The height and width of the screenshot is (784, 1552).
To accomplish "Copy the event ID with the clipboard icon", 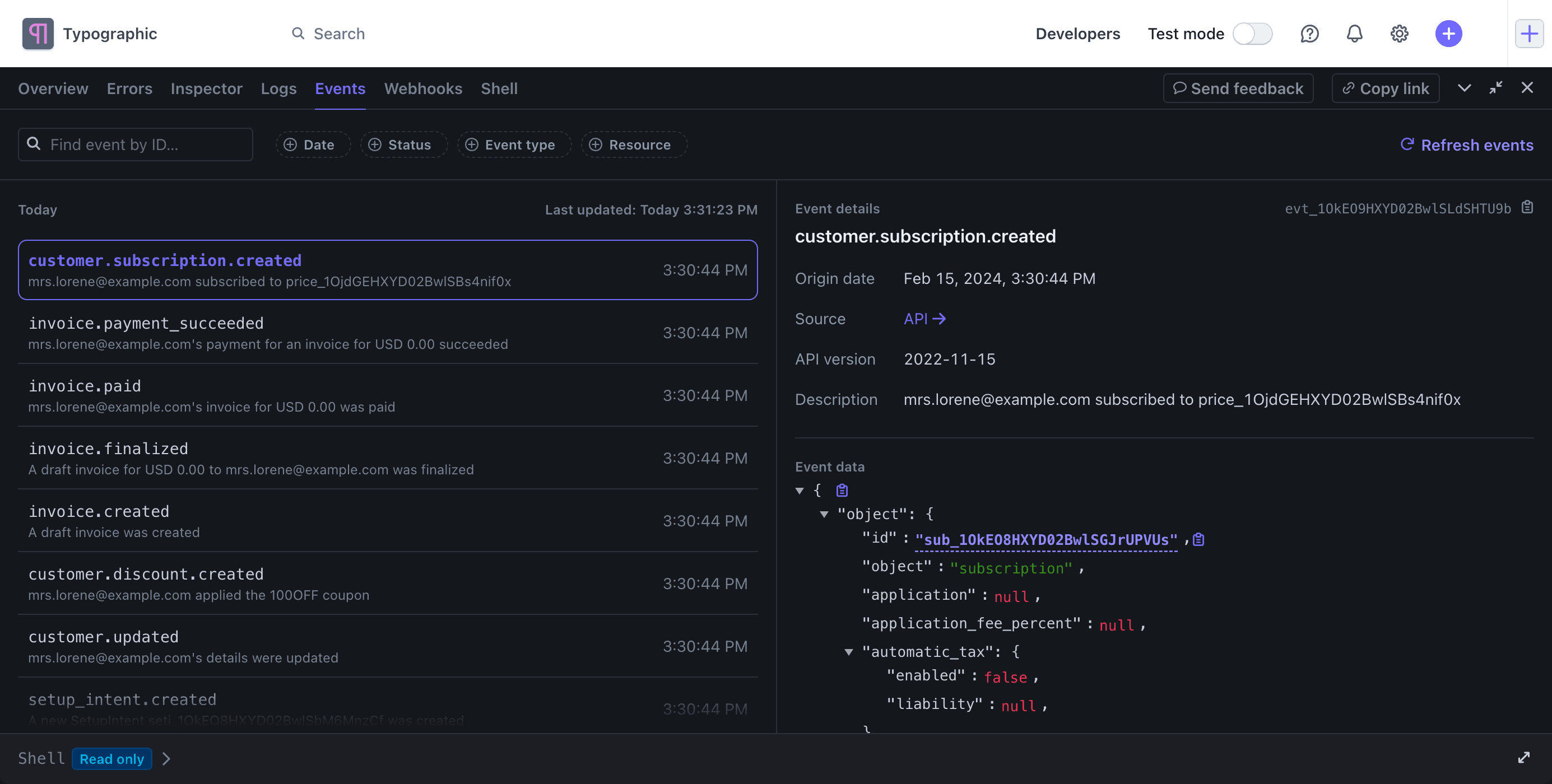I will click(x=1527, y=208).
